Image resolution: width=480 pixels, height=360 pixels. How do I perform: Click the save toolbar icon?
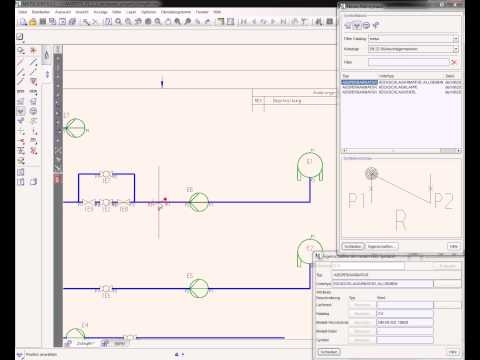click(43, 22)
